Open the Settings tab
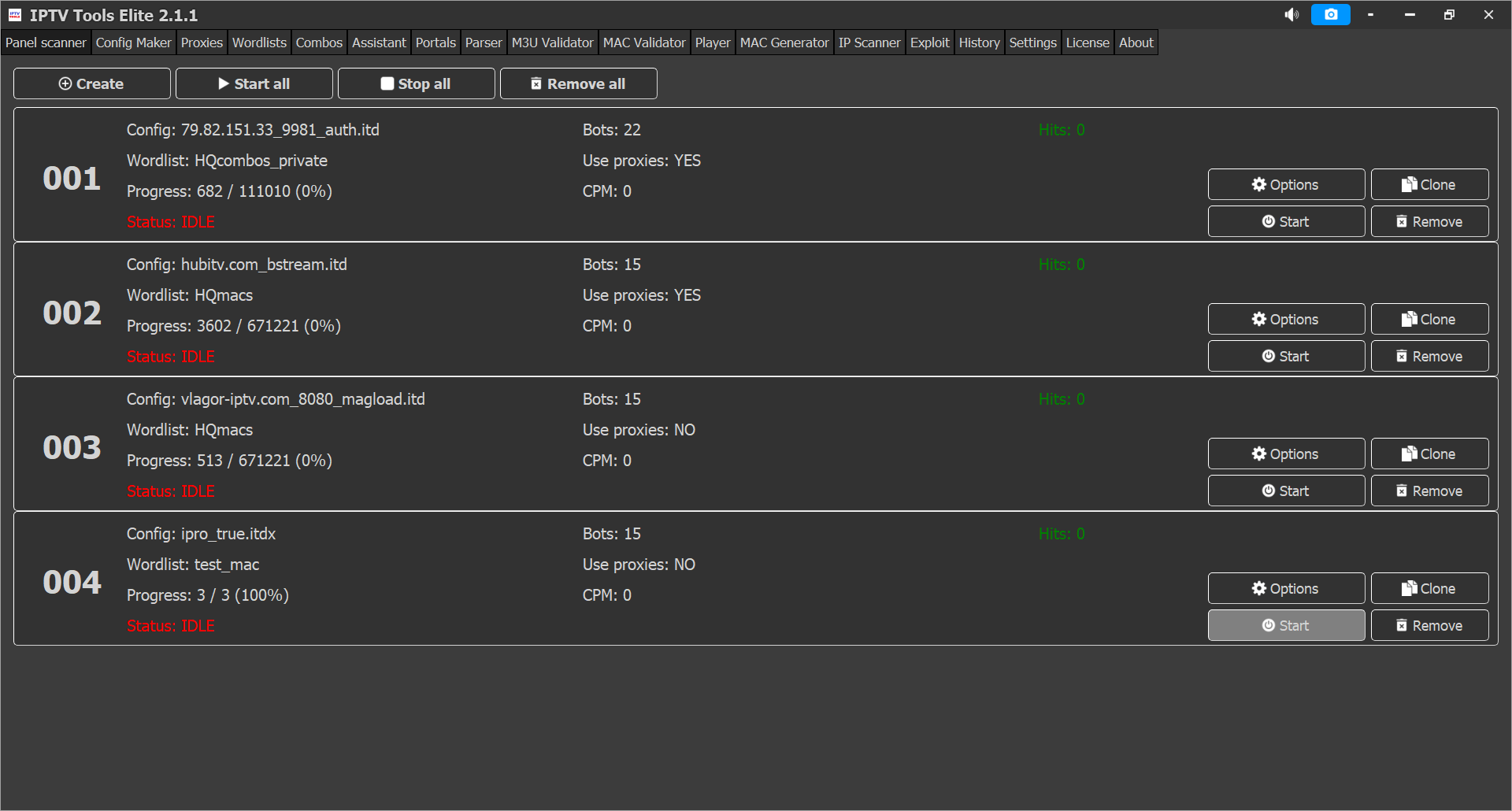 click(1032, 43)
